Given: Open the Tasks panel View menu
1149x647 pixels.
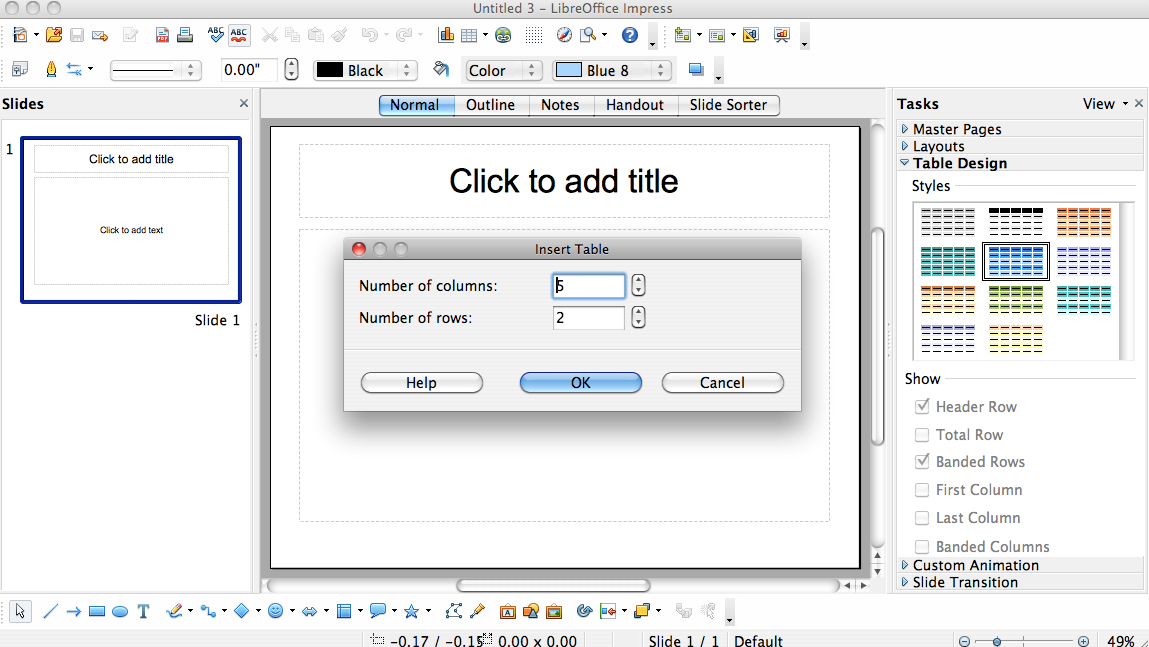Looking at the screenshot, I should tap(1105, 104).
